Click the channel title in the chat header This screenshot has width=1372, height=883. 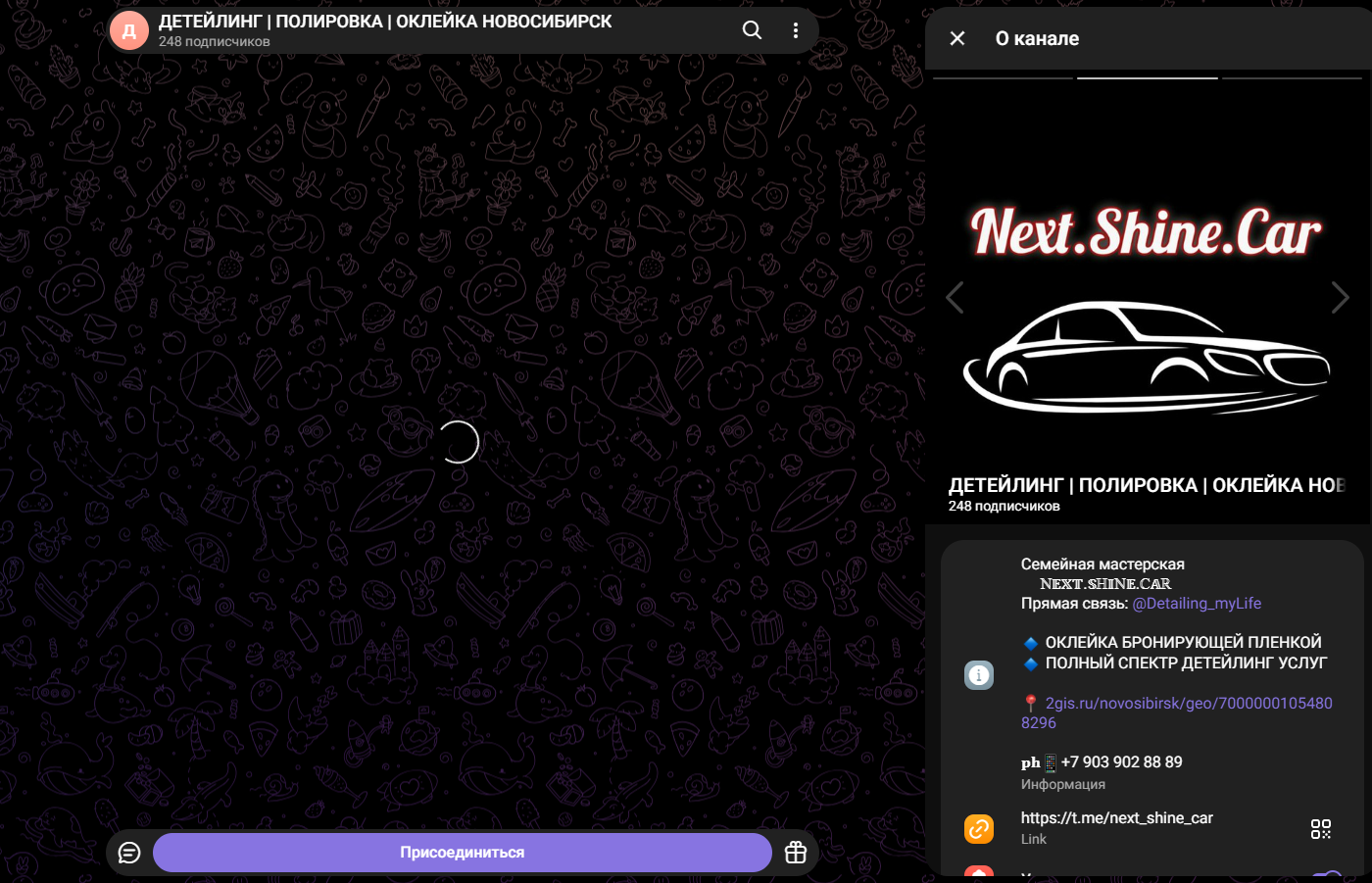point(385,22)
